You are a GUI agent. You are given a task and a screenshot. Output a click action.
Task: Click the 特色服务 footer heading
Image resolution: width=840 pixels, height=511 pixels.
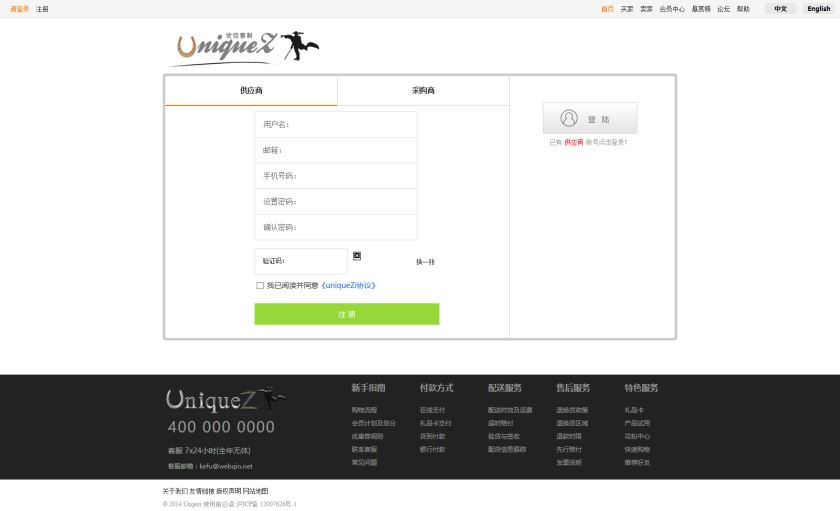641,388
